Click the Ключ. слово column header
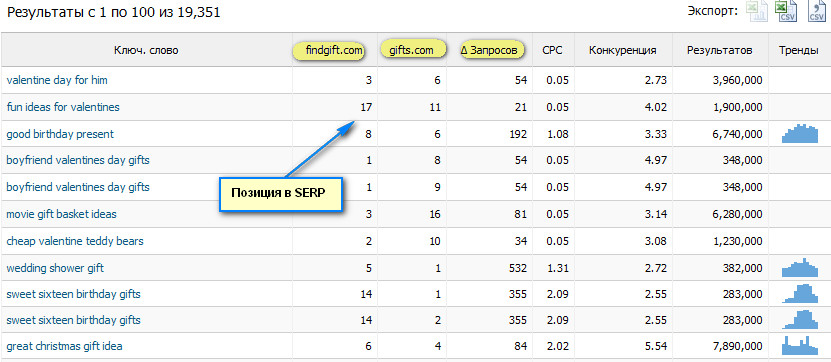 (x=146, y=50)
